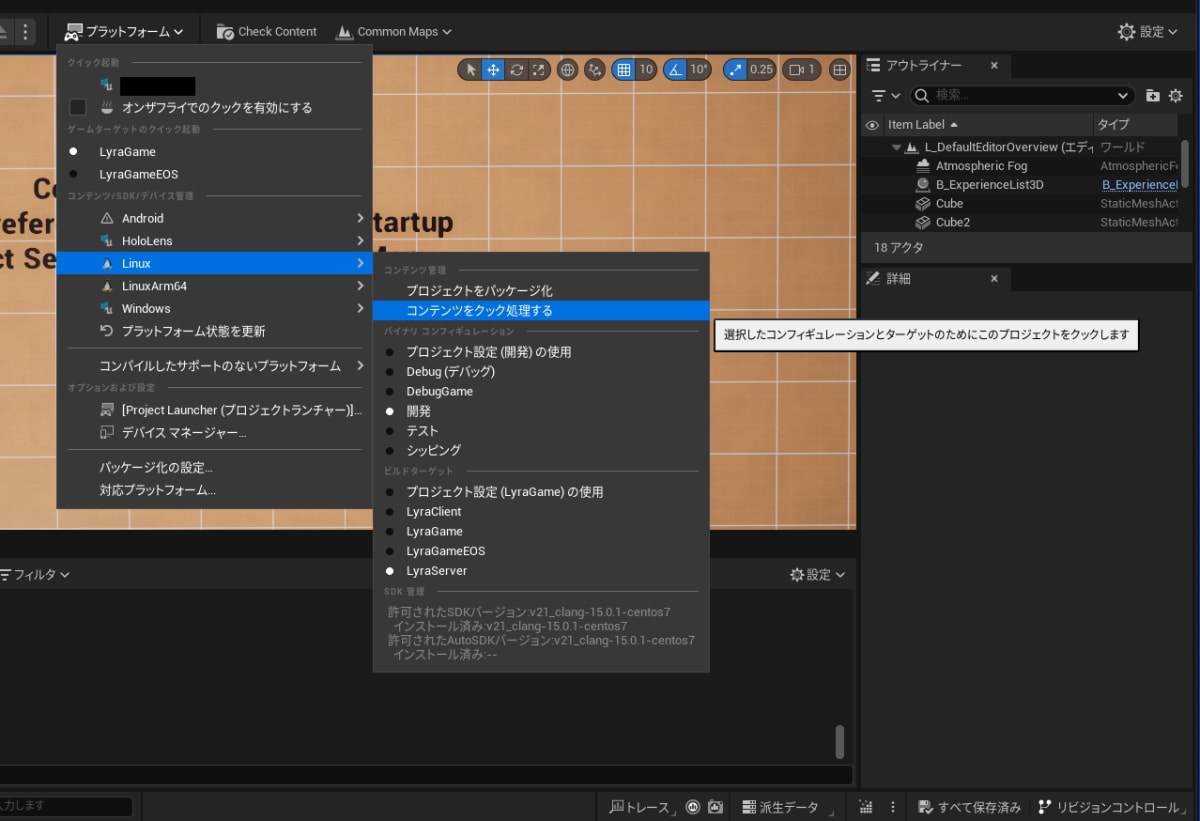The image size is (1200, 821).
Task: Click the Windows platform icon in menu
Action: click(108, 308)
